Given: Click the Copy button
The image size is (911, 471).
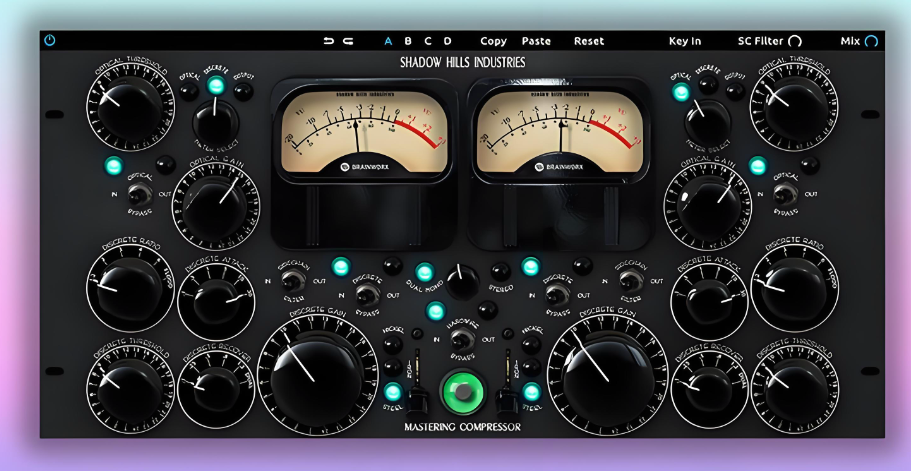Looking at the screenshot, I should (493, 41).
